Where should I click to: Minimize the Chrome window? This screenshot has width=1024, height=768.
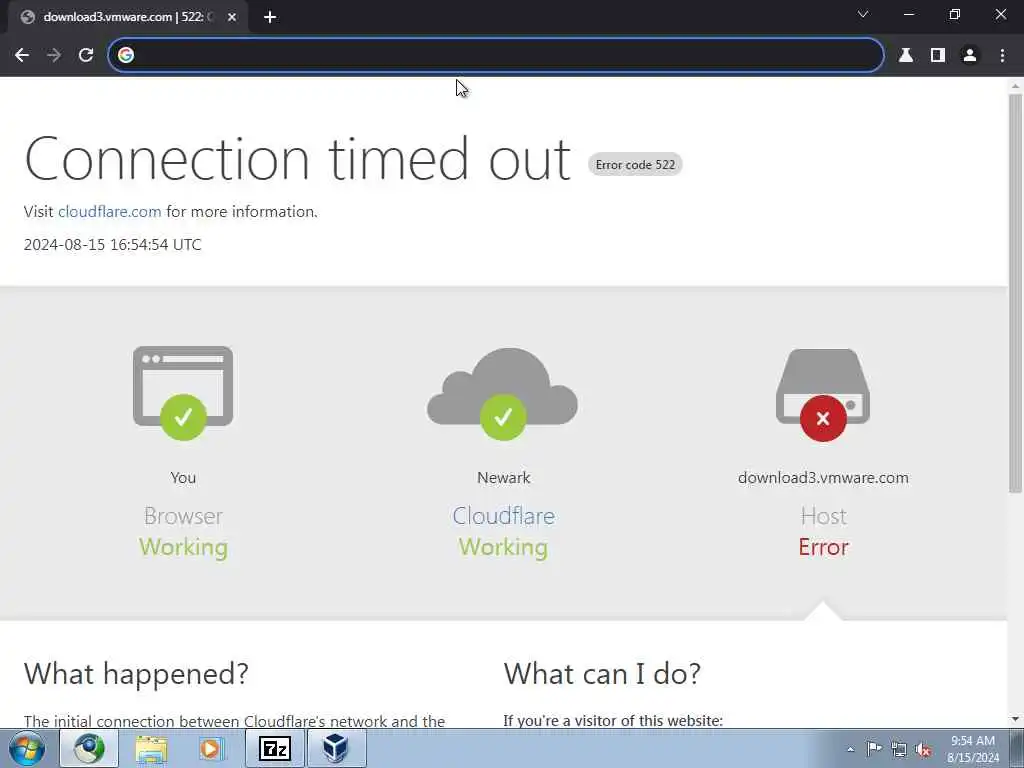(908, 14)
